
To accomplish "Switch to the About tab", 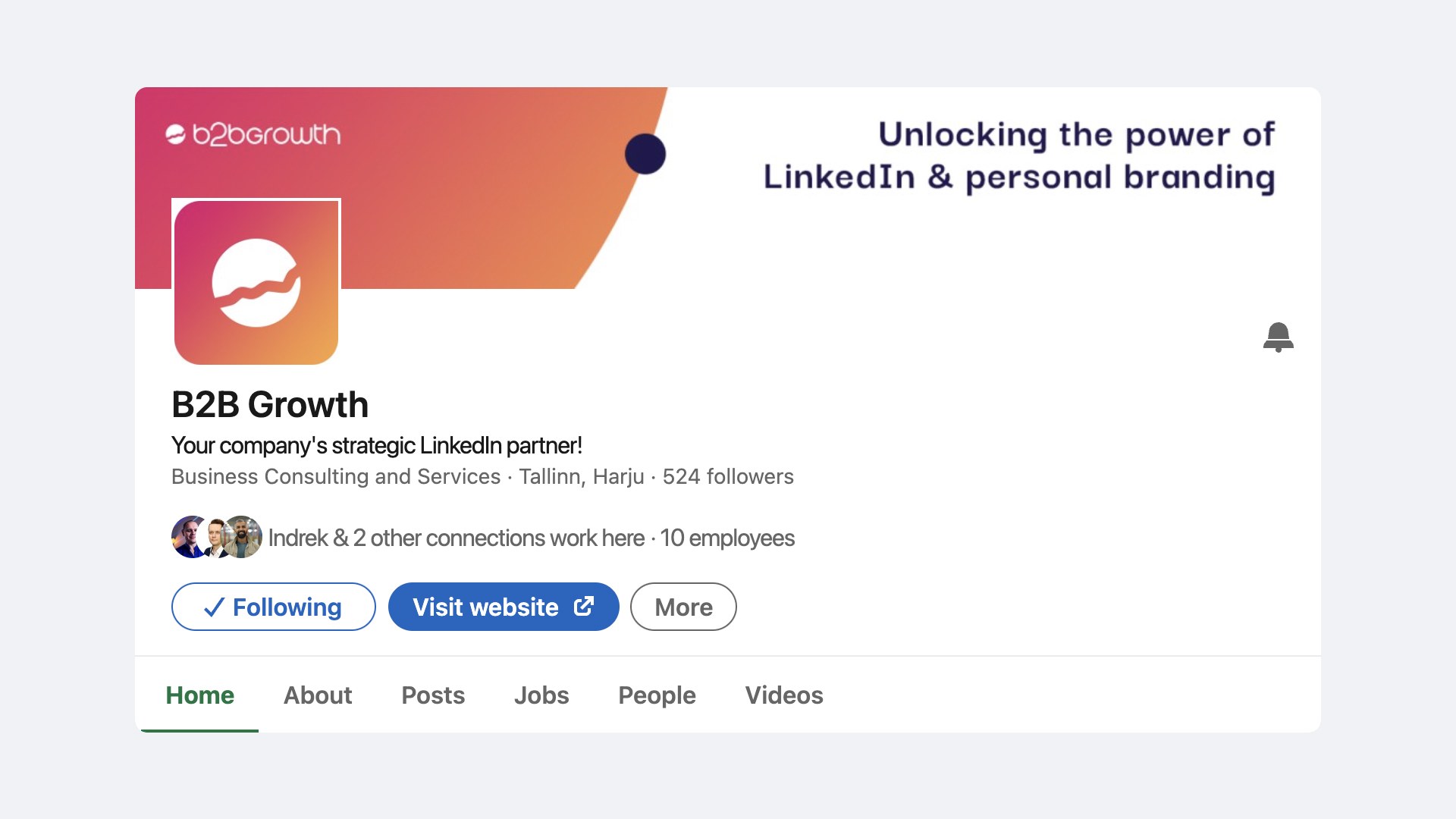I will 317,695.
